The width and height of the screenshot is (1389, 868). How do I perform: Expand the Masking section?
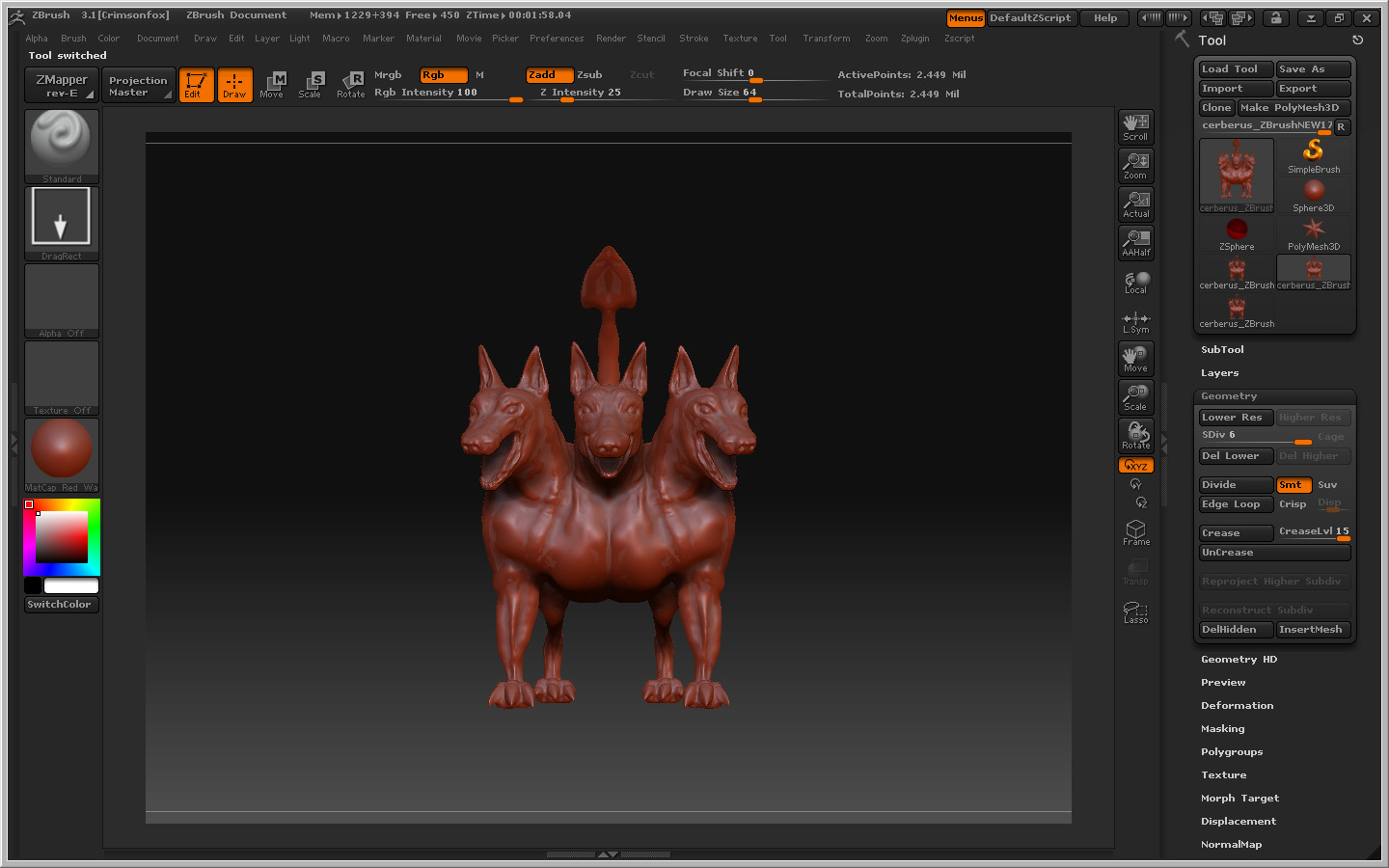pyautogui.click(x=1222, y=729)
